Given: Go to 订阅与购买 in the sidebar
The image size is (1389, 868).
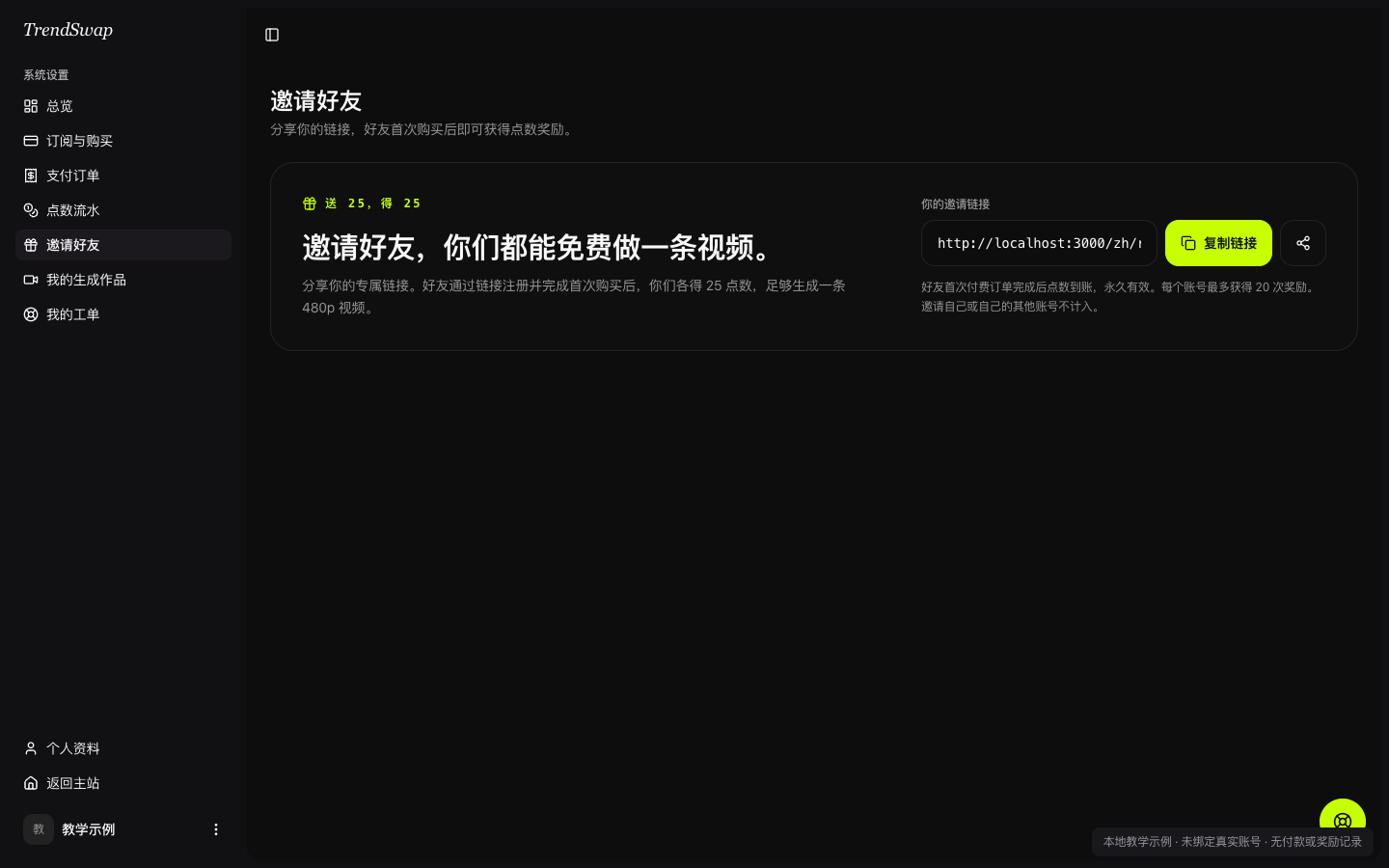Looking at the screenshot, I should [x=123, y=141].
